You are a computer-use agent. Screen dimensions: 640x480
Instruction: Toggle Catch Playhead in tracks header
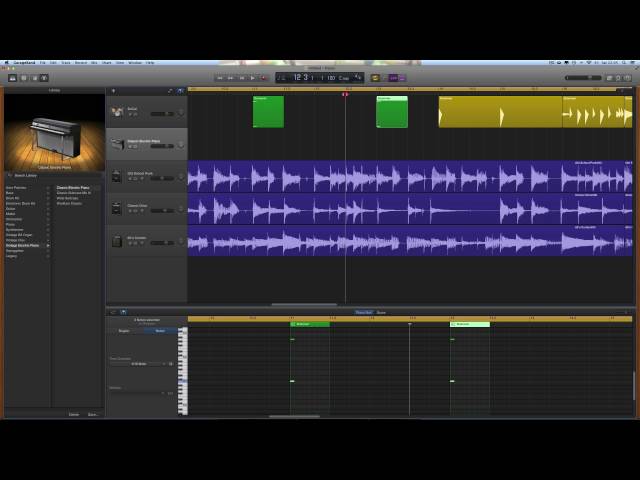[180, 91]
